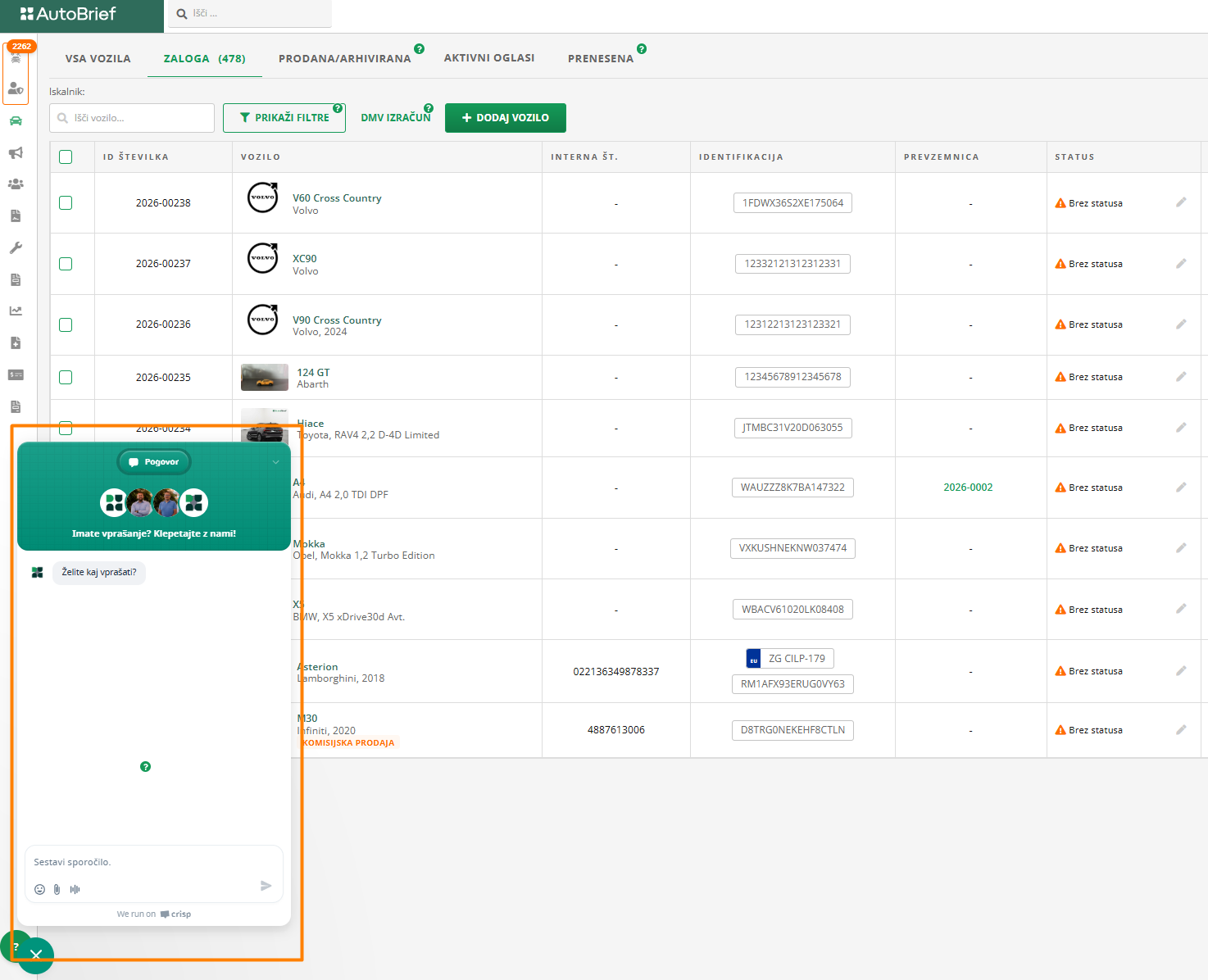Image resolution: width=1208 pixels, height=980 pixels.
Task: Send the chat message
Action: pyautogui.click(x=266, y=886)
